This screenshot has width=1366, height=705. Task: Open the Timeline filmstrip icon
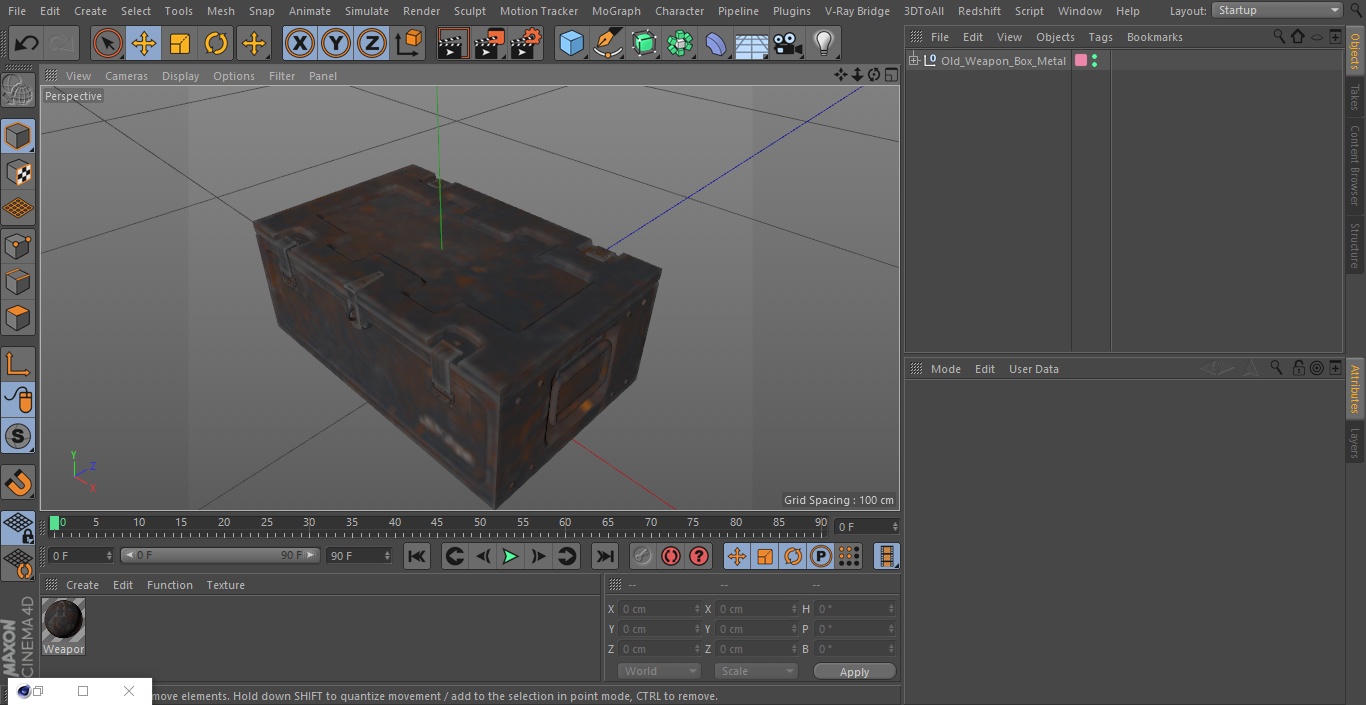click(x=886, y=556)
